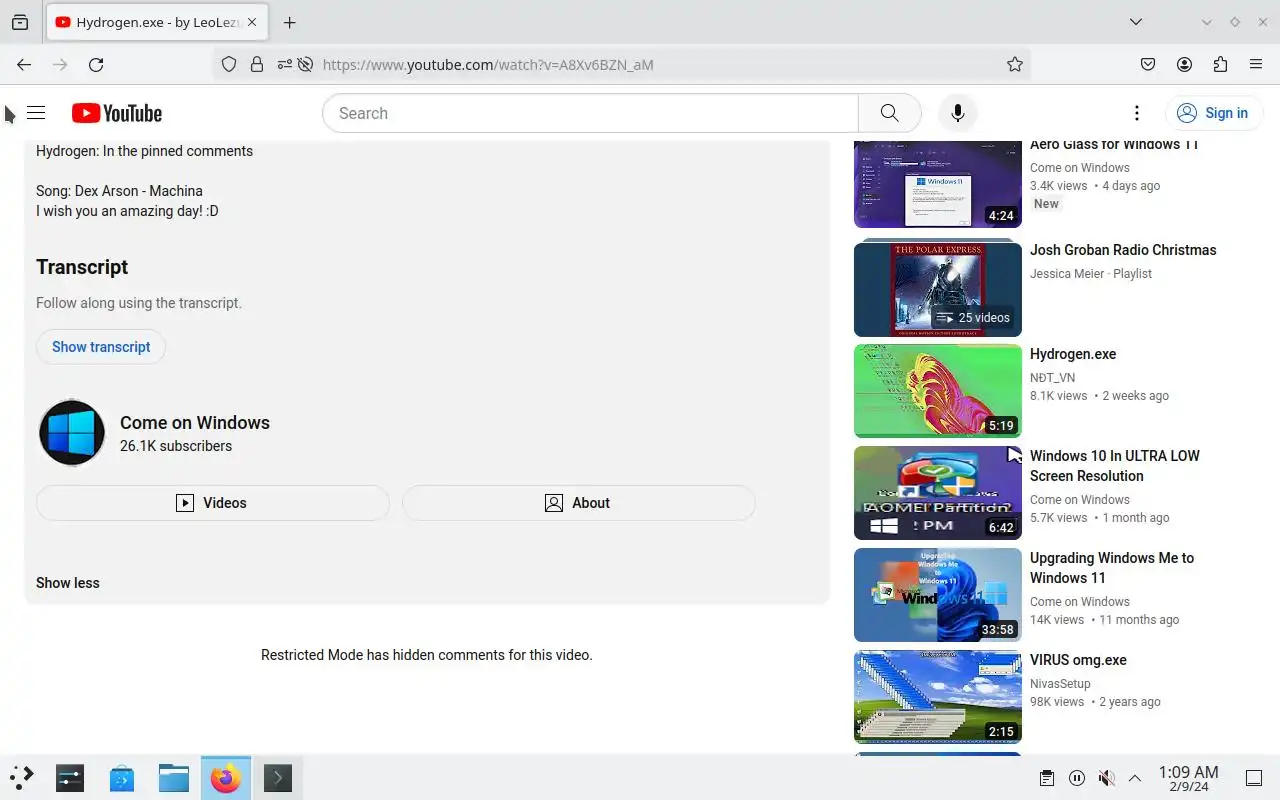This screenshot has height=800, width=1280.
Task: Open the site permissions icon in the address bar
Action: click(x=285, y=64)
